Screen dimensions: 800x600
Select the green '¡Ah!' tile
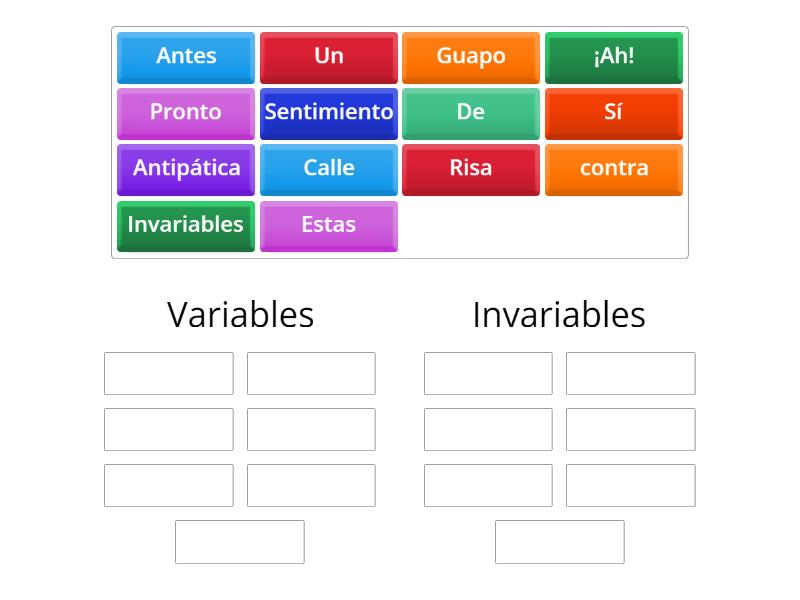pyautogui.click(x=614, y=57)
